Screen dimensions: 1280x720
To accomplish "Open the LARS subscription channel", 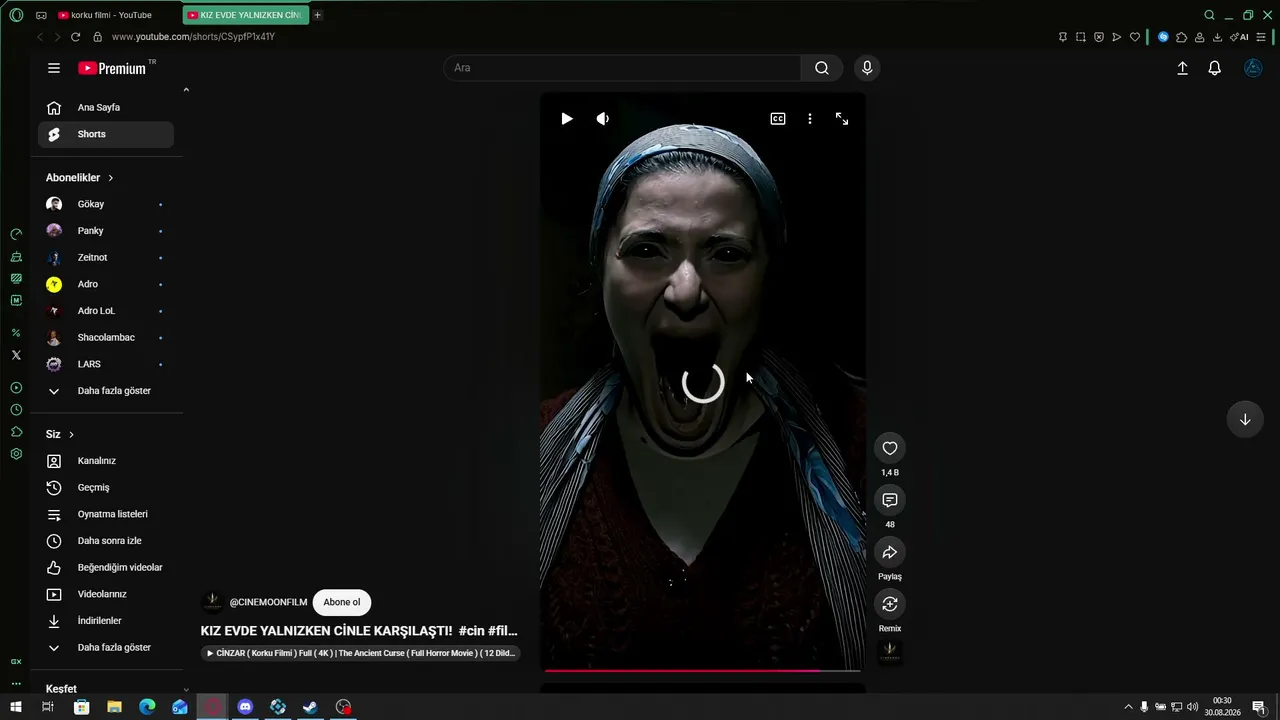I will [x=106, y=364].
